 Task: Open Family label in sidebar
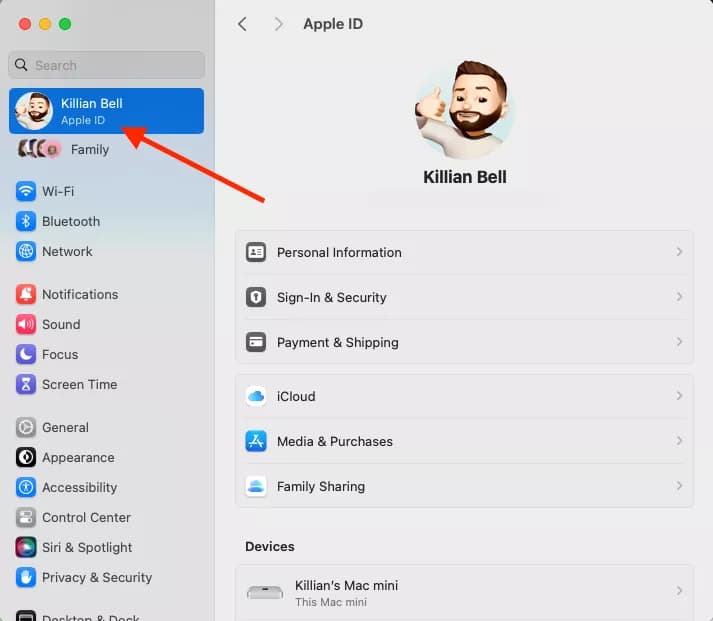tap(90, 150)
